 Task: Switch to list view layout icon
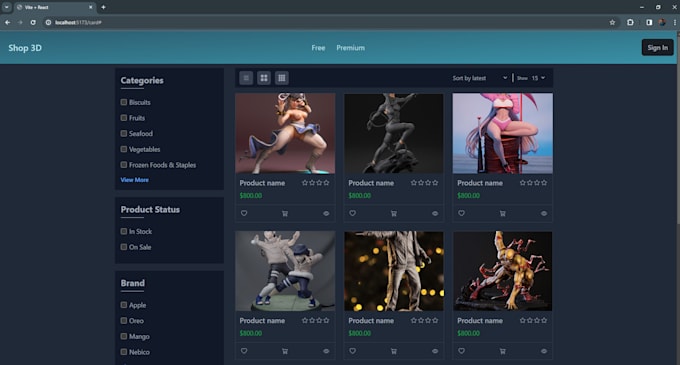[246, 78]
